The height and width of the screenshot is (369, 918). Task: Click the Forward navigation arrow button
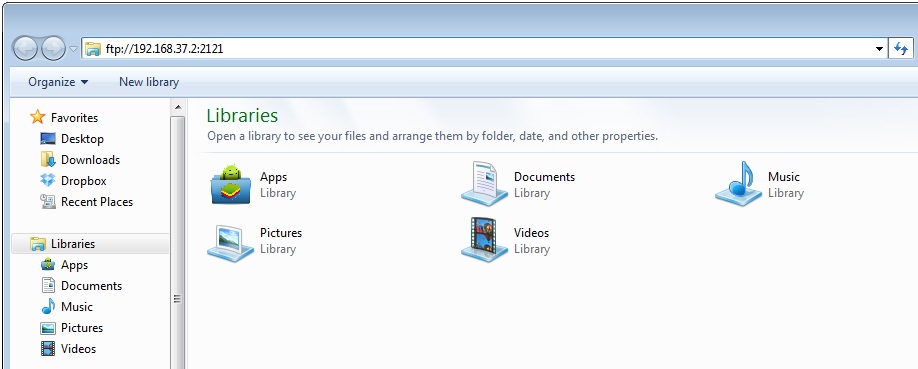(x=53, y=48)
